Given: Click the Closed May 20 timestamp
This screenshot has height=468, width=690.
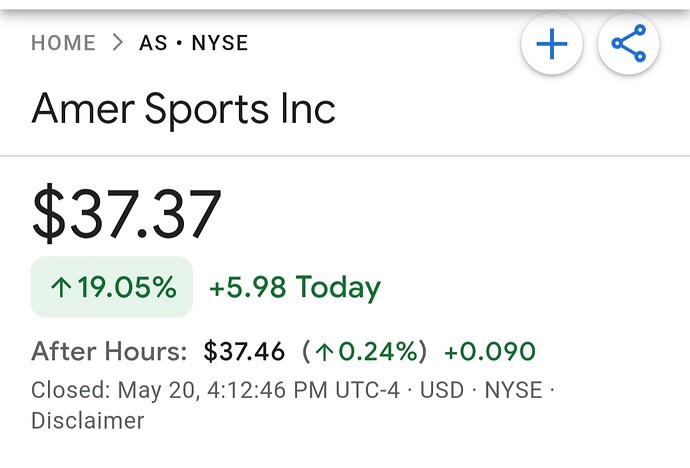Looking at the screenshot, I should coord(215,390).
